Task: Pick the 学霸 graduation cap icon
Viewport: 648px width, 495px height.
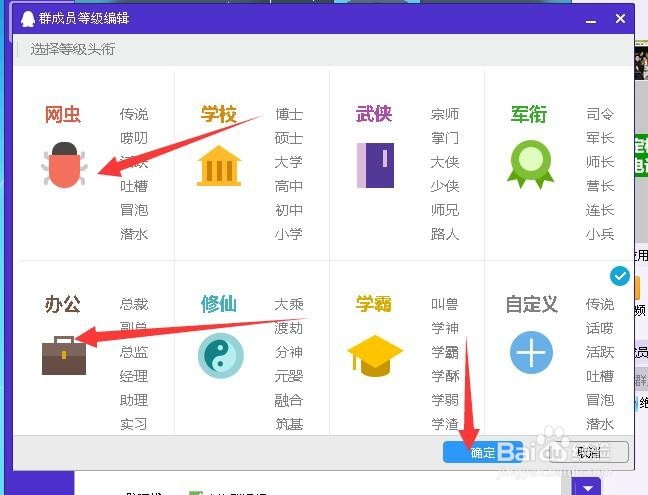Action: click(x=375, y=356)
